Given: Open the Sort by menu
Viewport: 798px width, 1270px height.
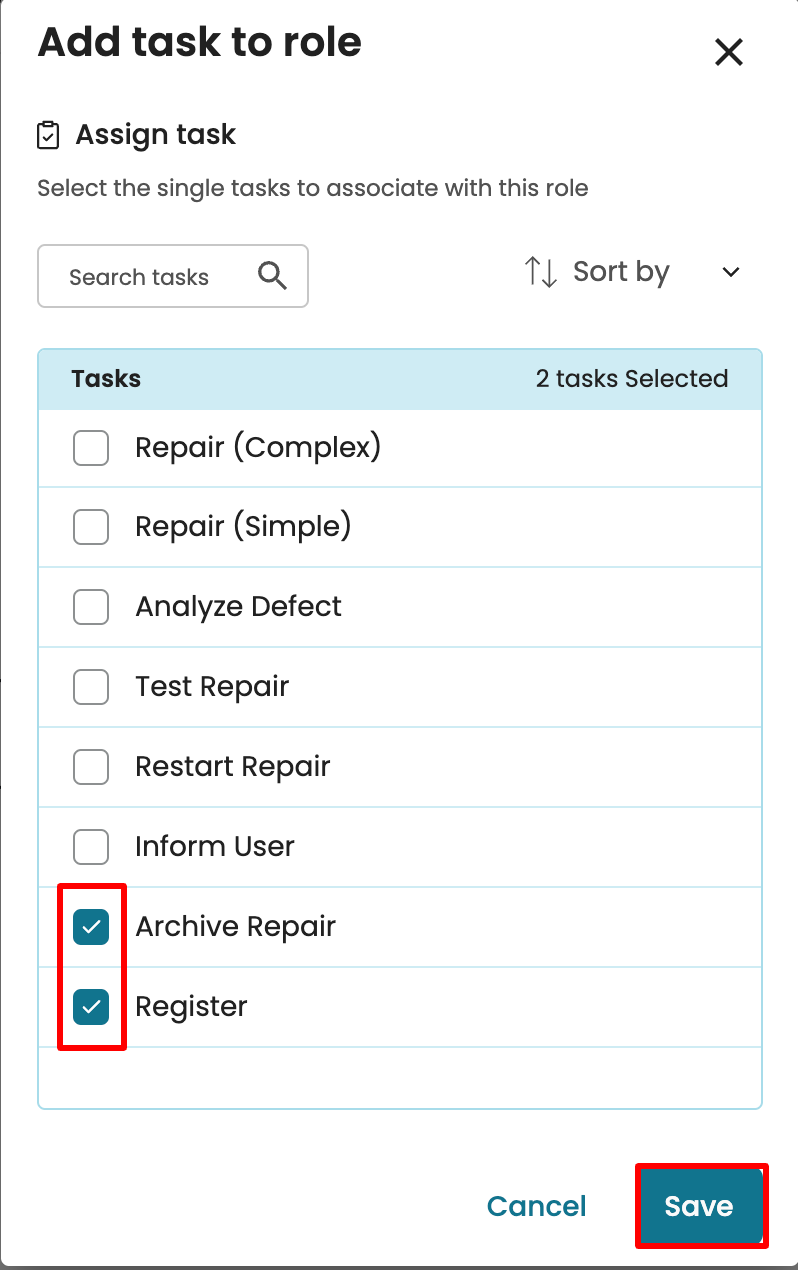Looking at the screenshot, I should coord(621,272).
